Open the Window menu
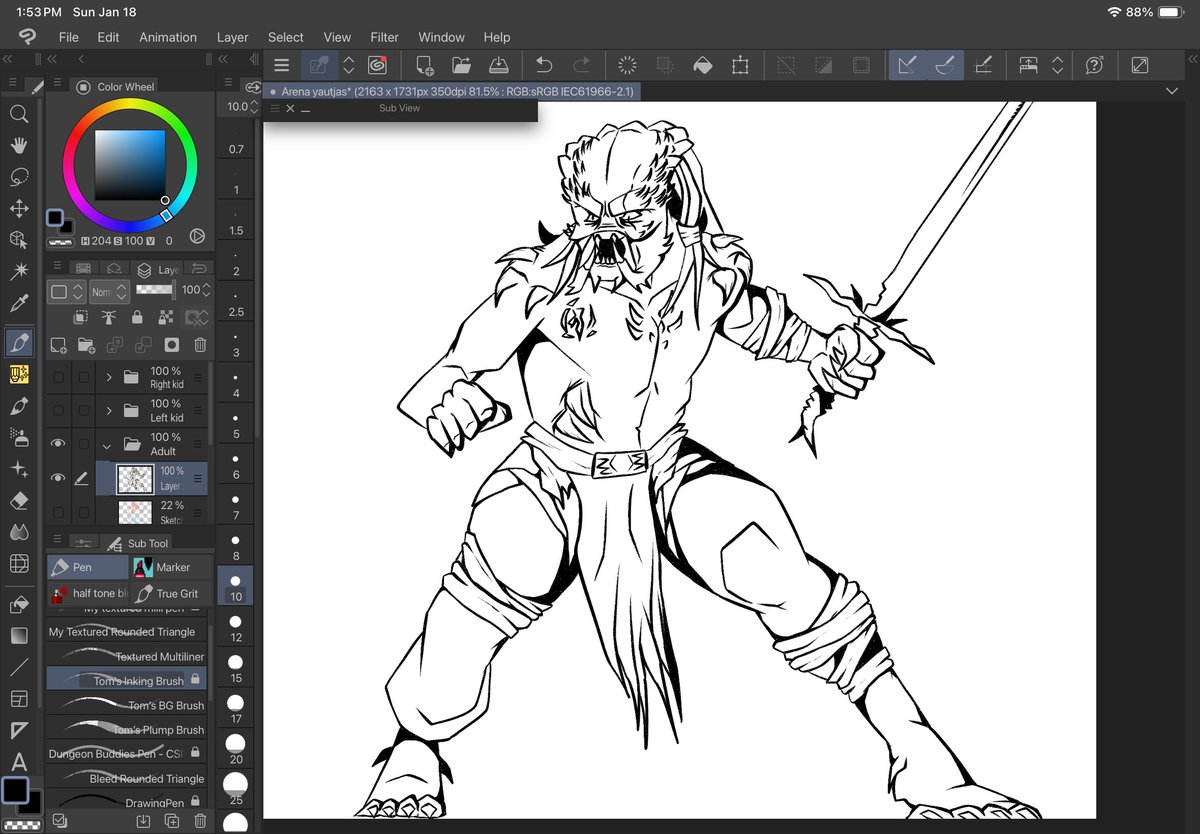The image size is (1200, 834). click(x=441, y=37)
